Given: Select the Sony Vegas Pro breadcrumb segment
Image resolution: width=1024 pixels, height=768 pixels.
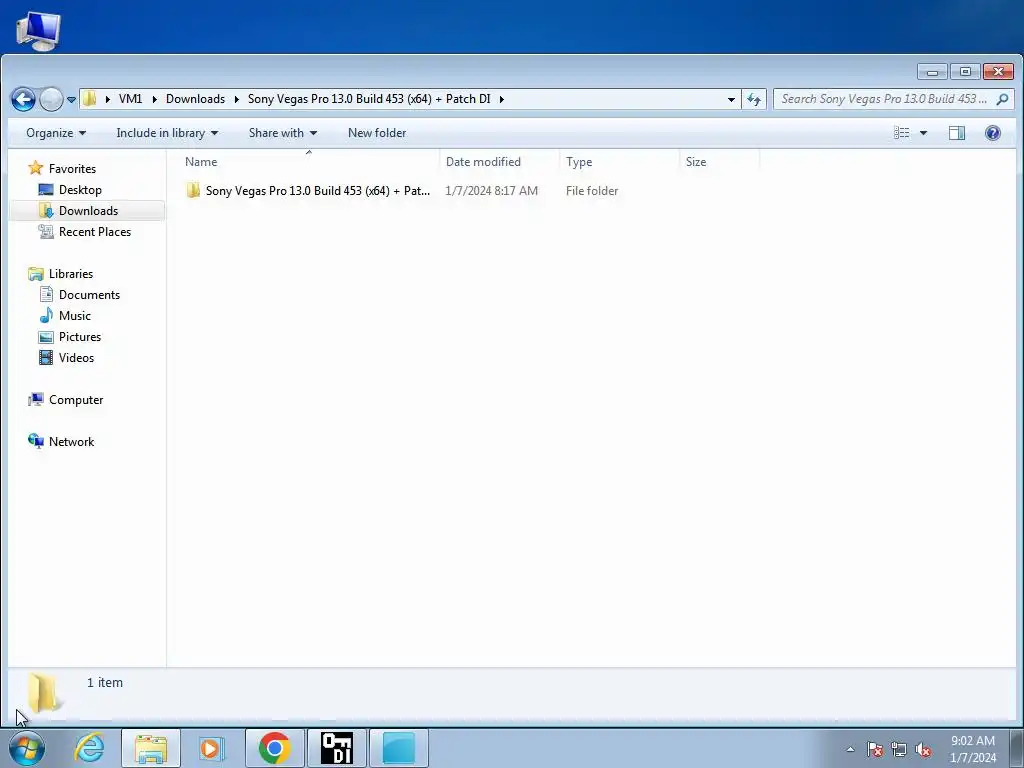Looking at the screenshot, I should 369,99.
